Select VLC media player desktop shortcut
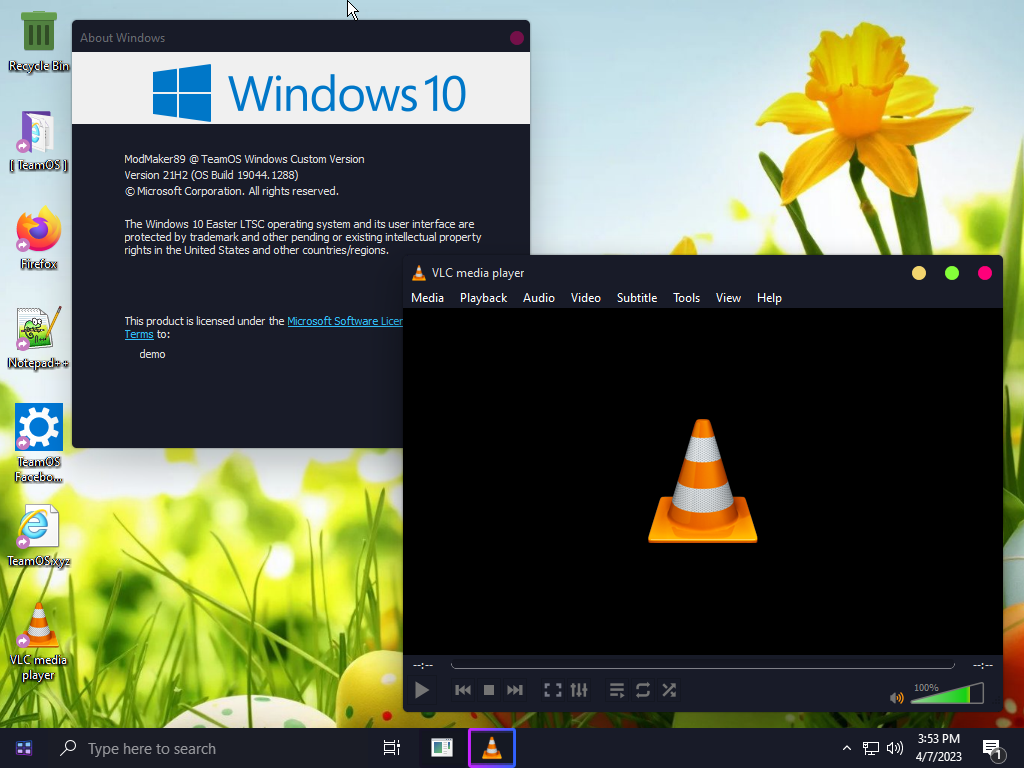This screenshot has height=768, width=1024. pos(39,642)
